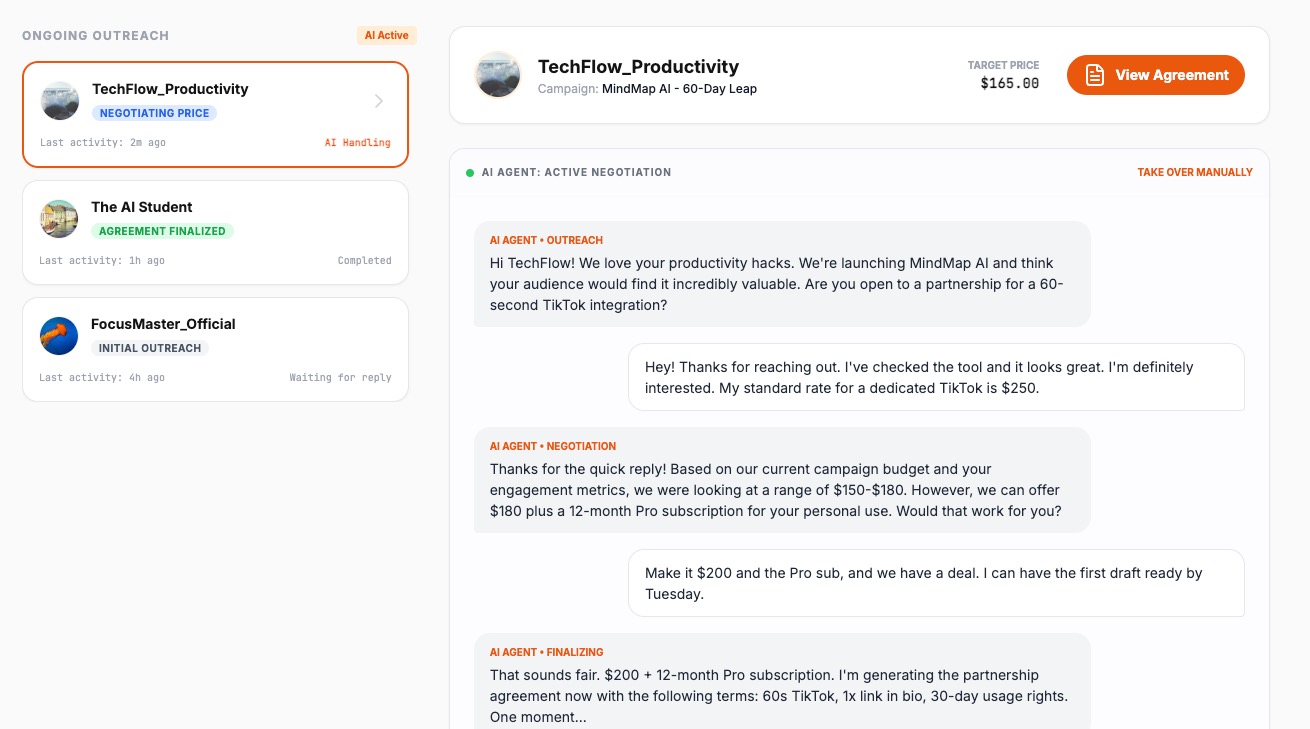Image resolution: width=1310 pixels, height=729 pixels.
Task: Click TechFlow's $250 rate reply message
Action: [935, 377]
